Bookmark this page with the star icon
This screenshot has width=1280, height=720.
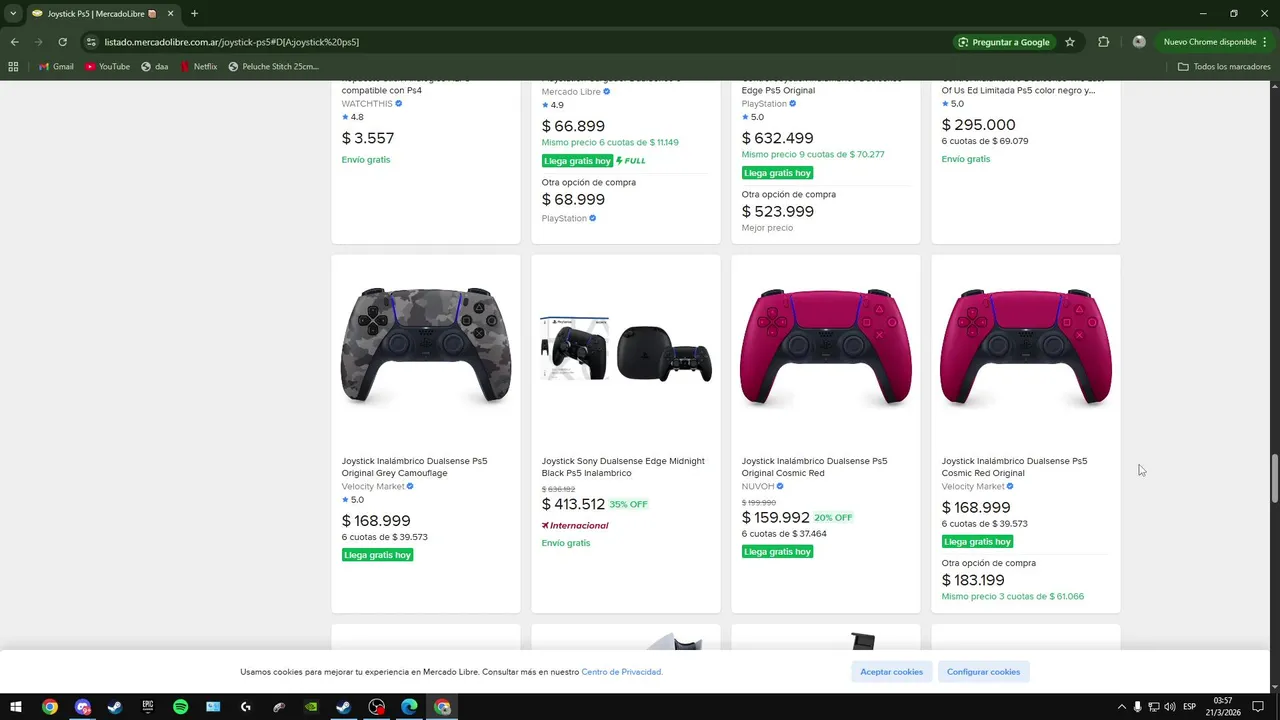coord(1070,42)
